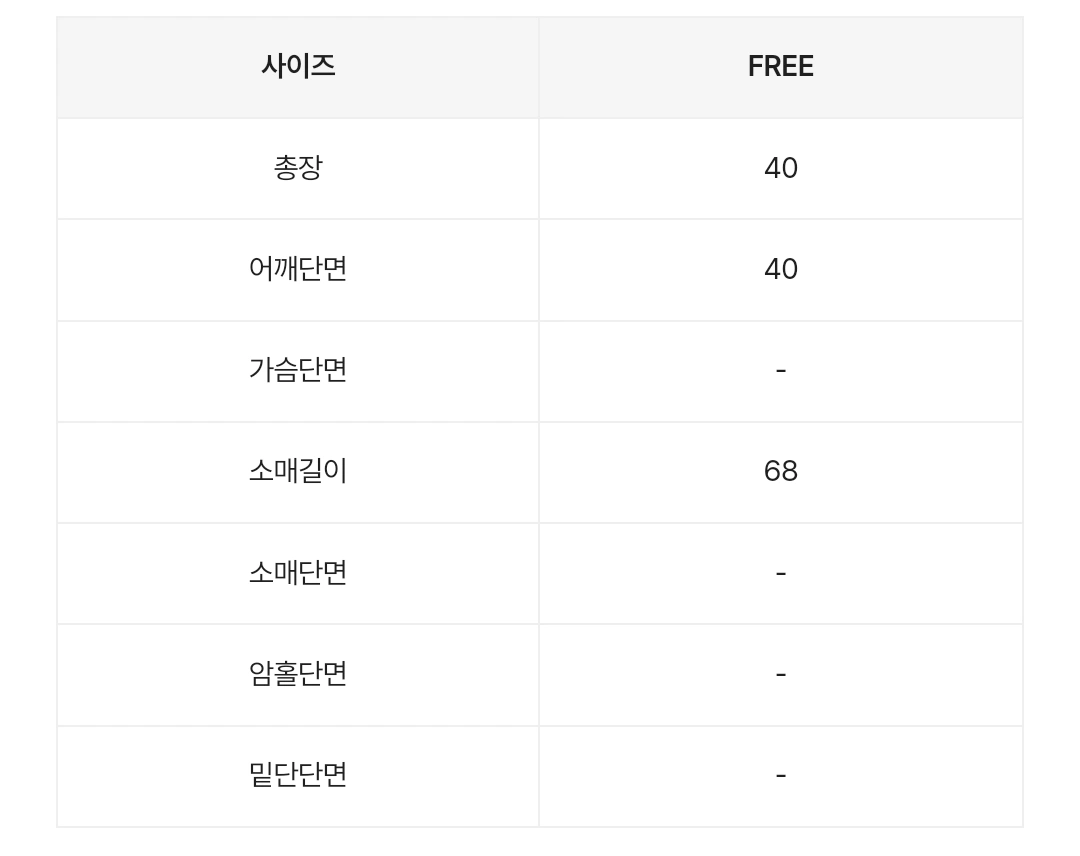Select the 가슴단면 row label
This screenshot has height=856, width=1080.
pyautogui.click(x=298, y=370)
